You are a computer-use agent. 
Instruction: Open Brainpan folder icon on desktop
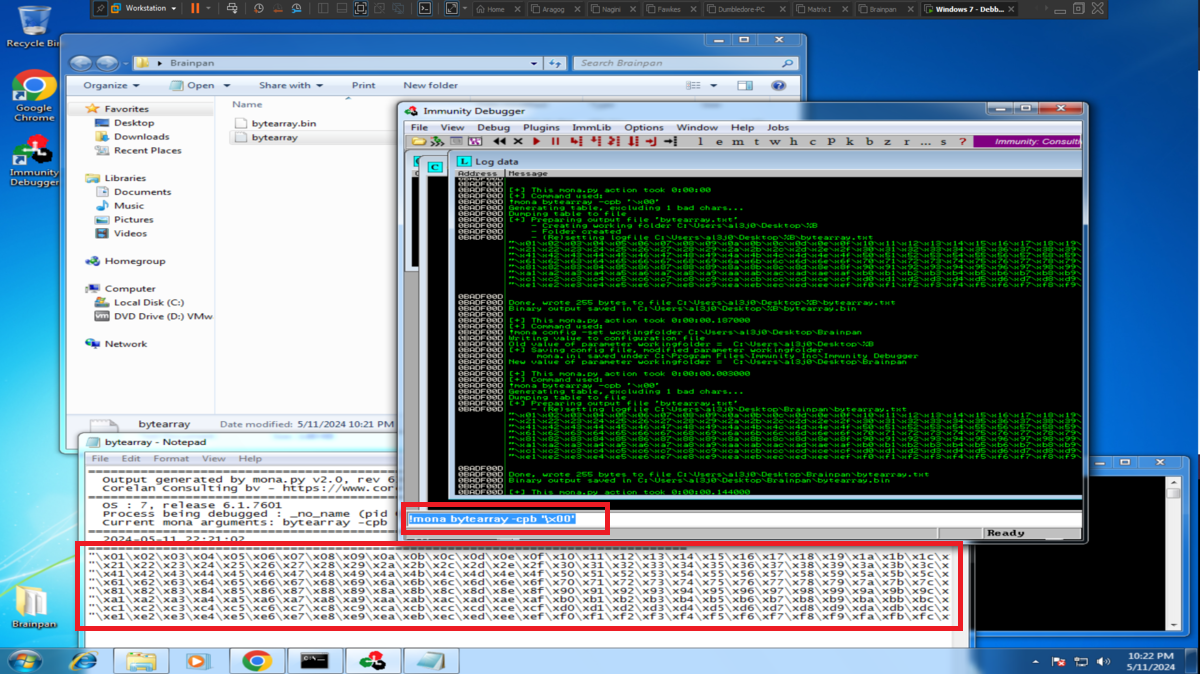pyautogui.click(x=33, y=606)
